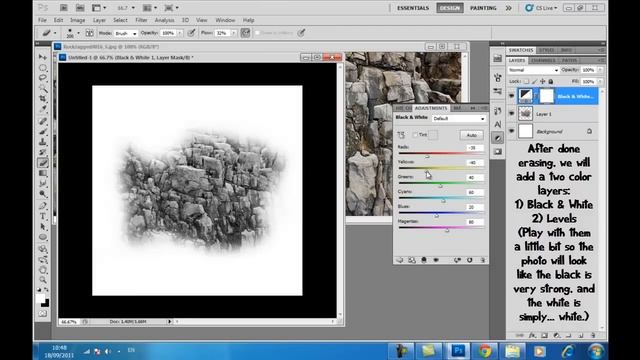
Task: Toggle airbrush mode in options bar
Action: click(245, 33)
